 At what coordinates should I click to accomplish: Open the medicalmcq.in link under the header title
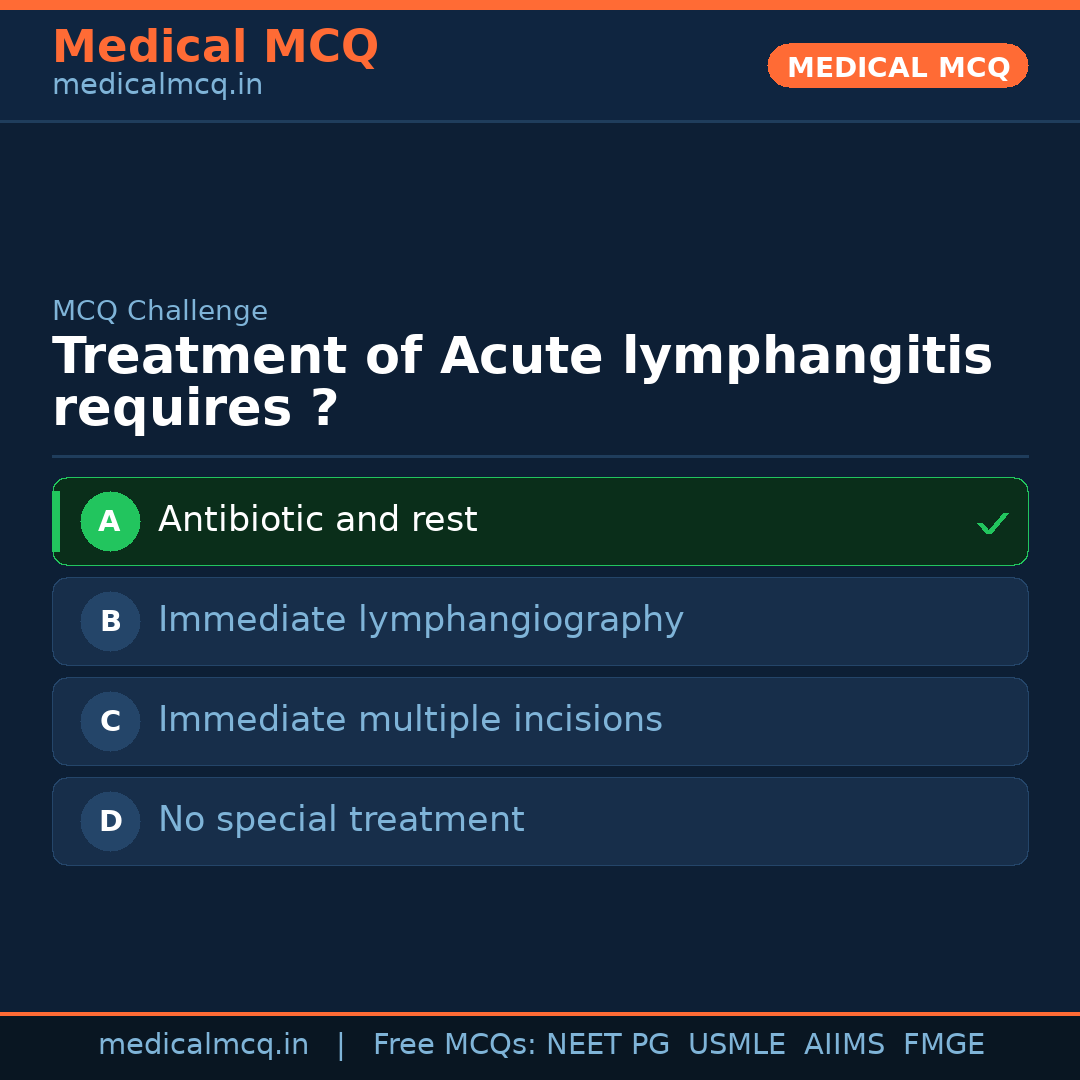click(x=157, y=86)
